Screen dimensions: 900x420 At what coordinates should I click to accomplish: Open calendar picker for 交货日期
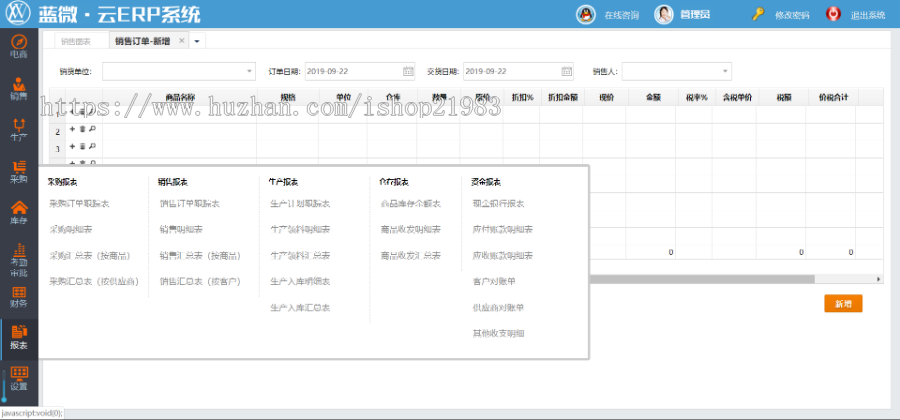point(567,72)
